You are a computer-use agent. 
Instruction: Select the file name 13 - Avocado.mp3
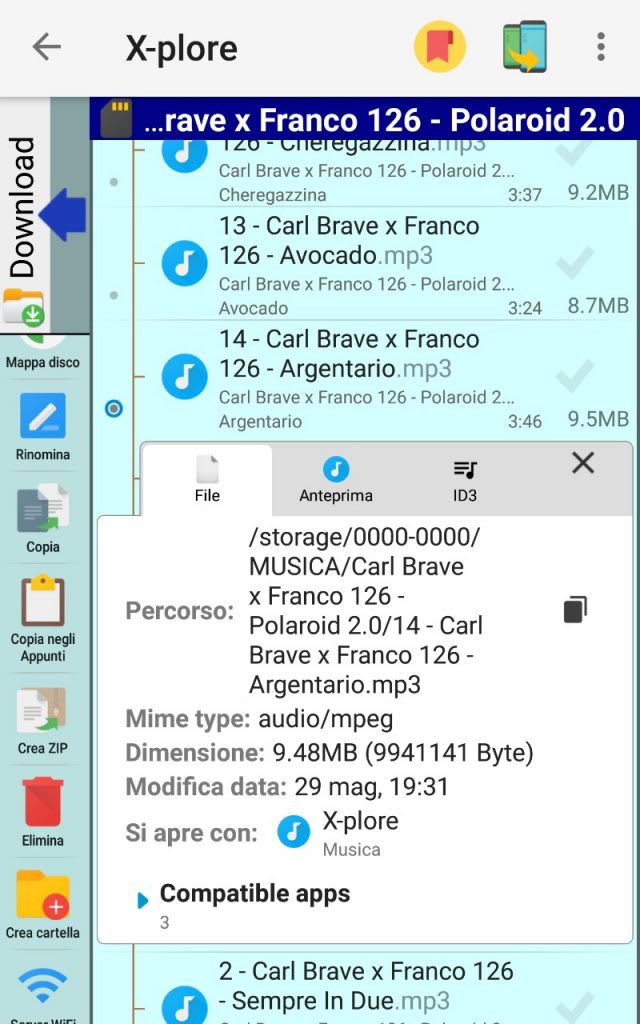click(349, 240)
